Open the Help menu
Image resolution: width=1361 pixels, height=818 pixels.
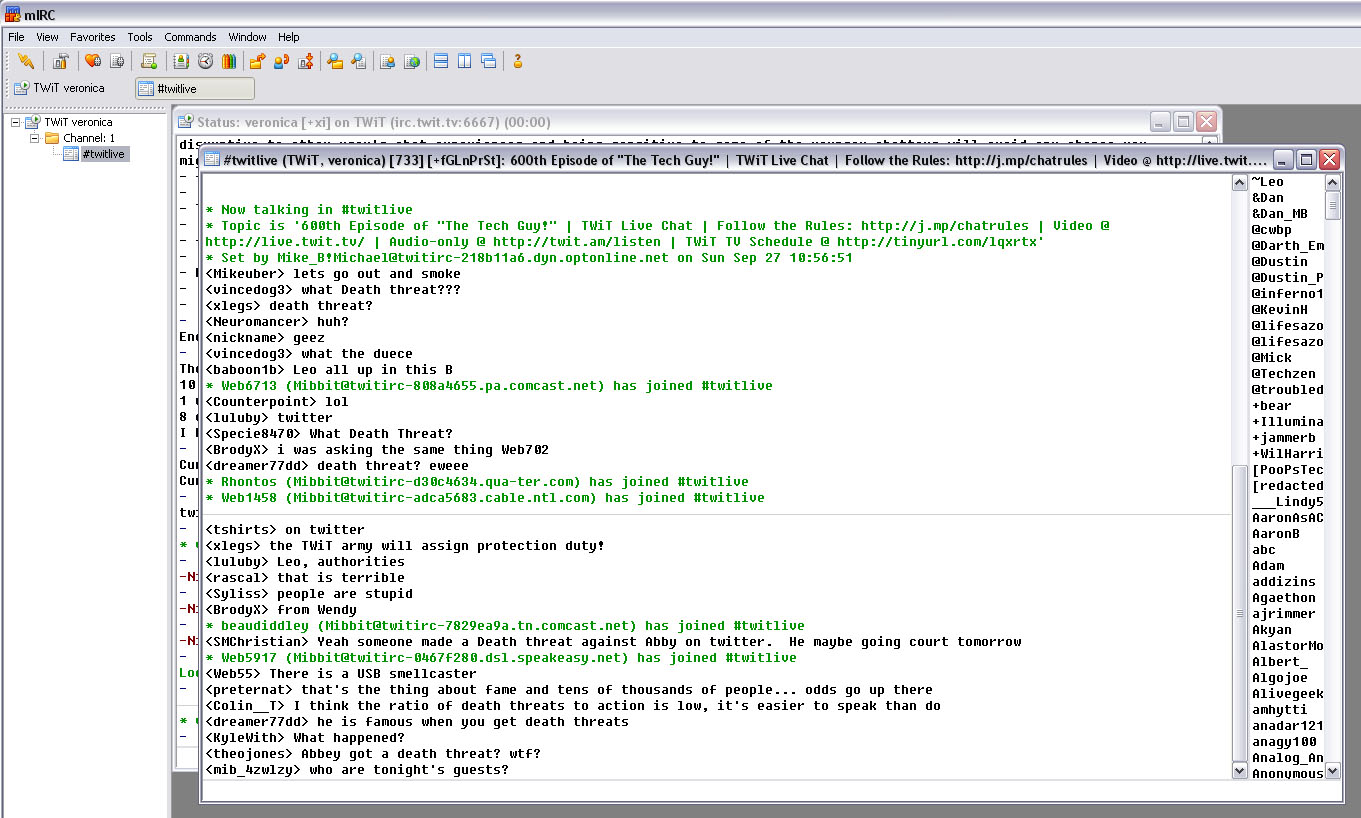289,37
